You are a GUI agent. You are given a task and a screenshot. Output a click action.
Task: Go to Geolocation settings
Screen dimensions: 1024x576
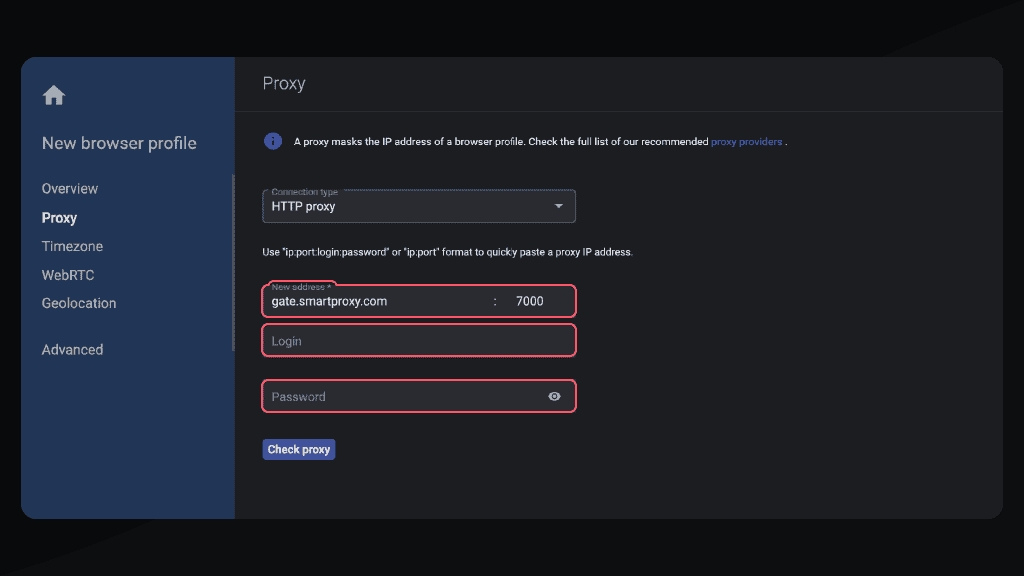[79, 303]
